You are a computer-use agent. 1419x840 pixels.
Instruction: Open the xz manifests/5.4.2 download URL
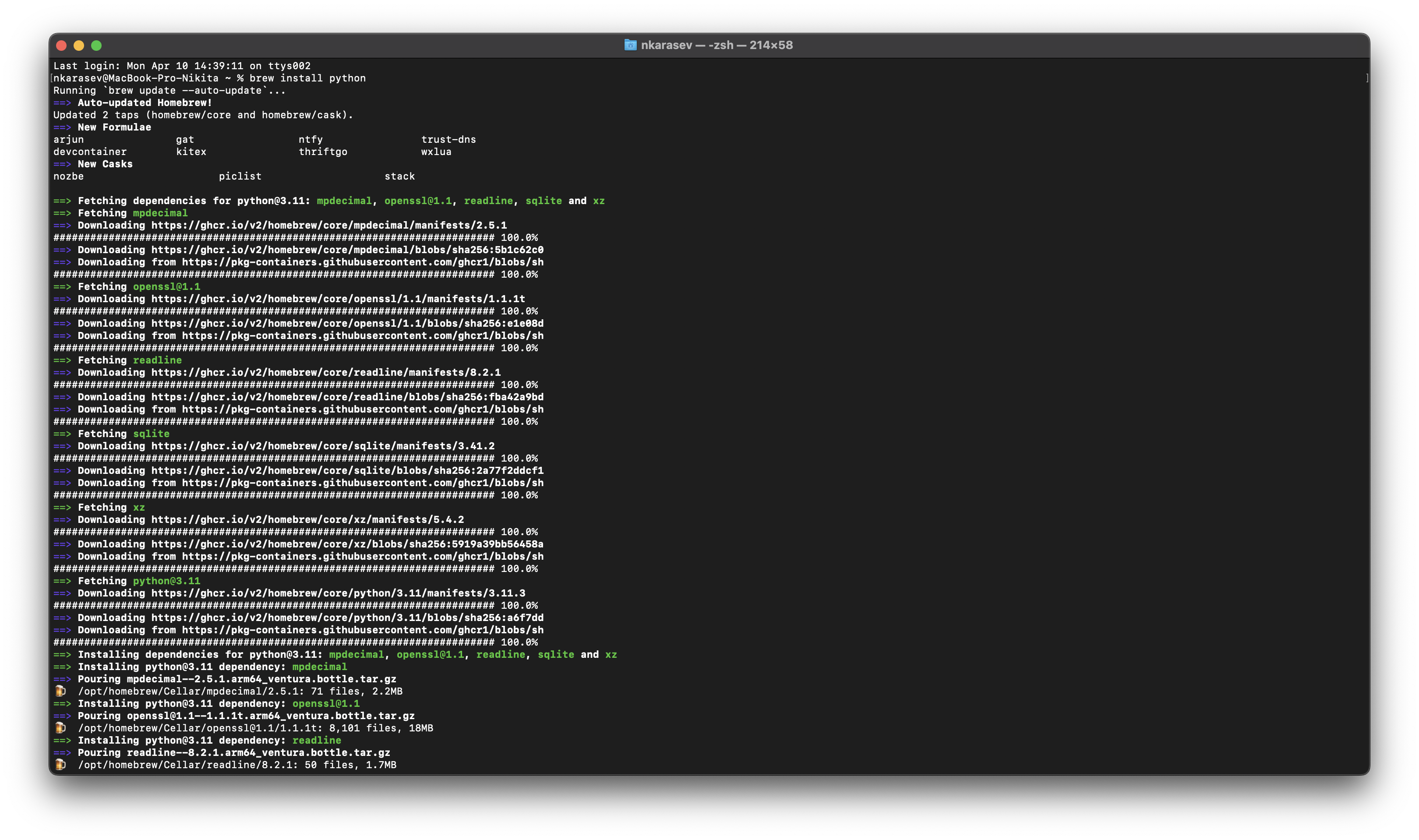pyautogui.click(x=307, y=519)
